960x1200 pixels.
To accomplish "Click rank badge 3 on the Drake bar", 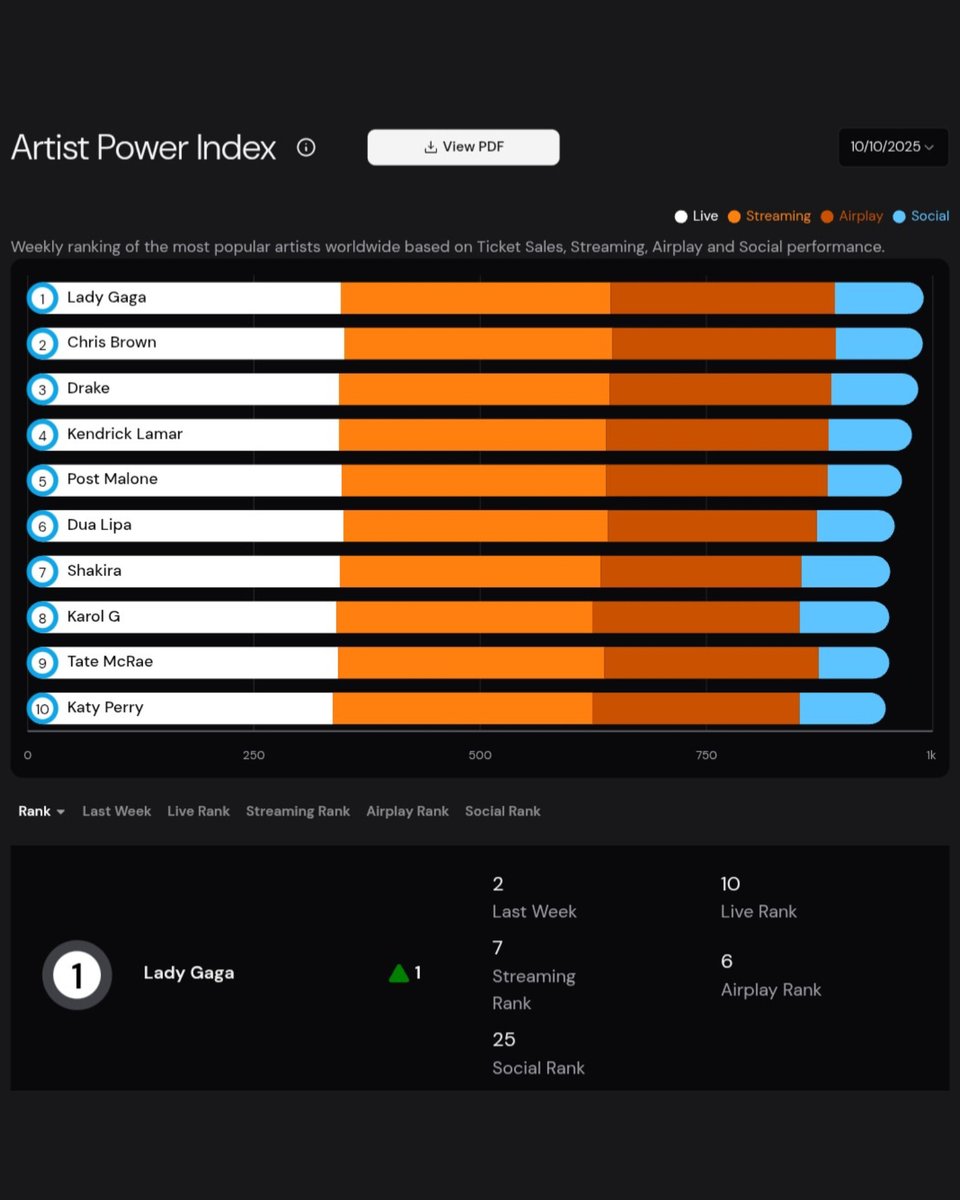I will (42, 389).
